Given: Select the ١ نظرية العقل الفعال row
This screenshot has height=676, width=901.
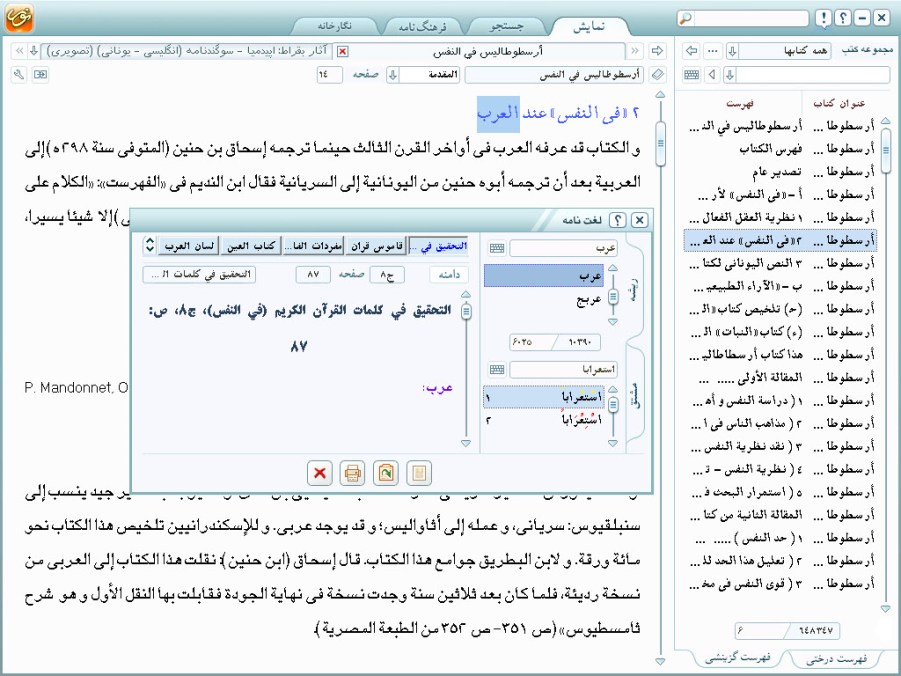Looking at the screenshot, I should click(x=780, y=217).
